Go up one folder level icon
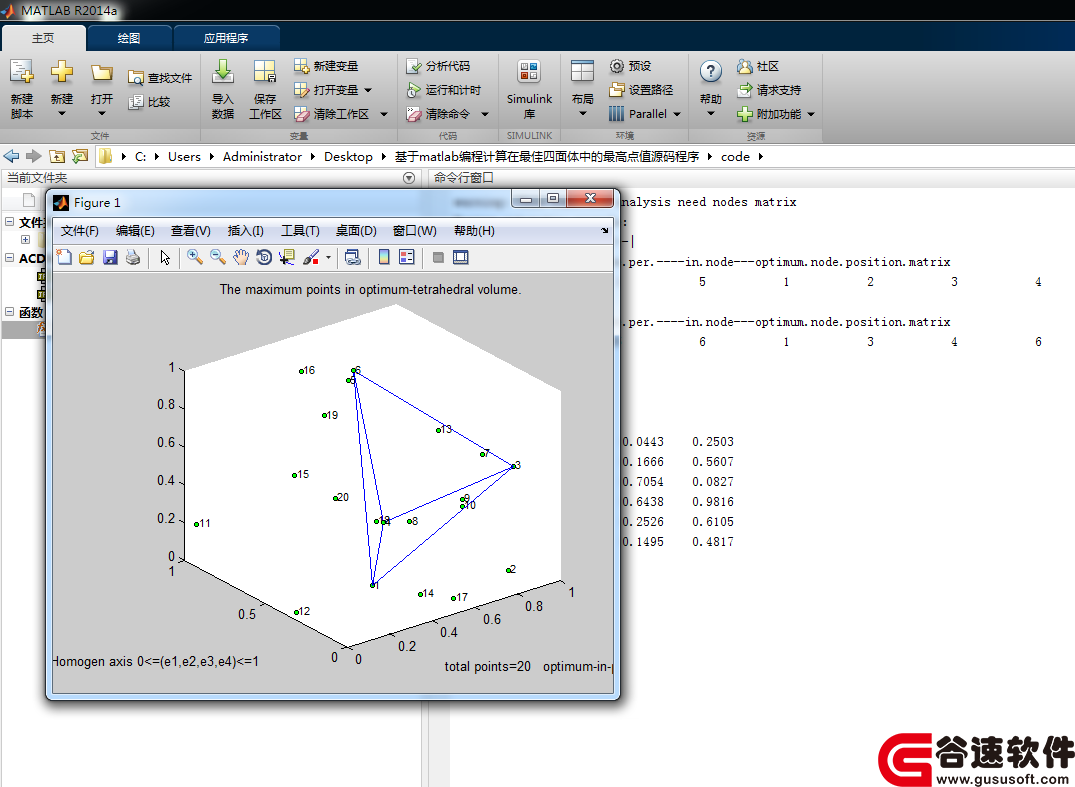Viewport: 1075px width, 787px height. 57,156
